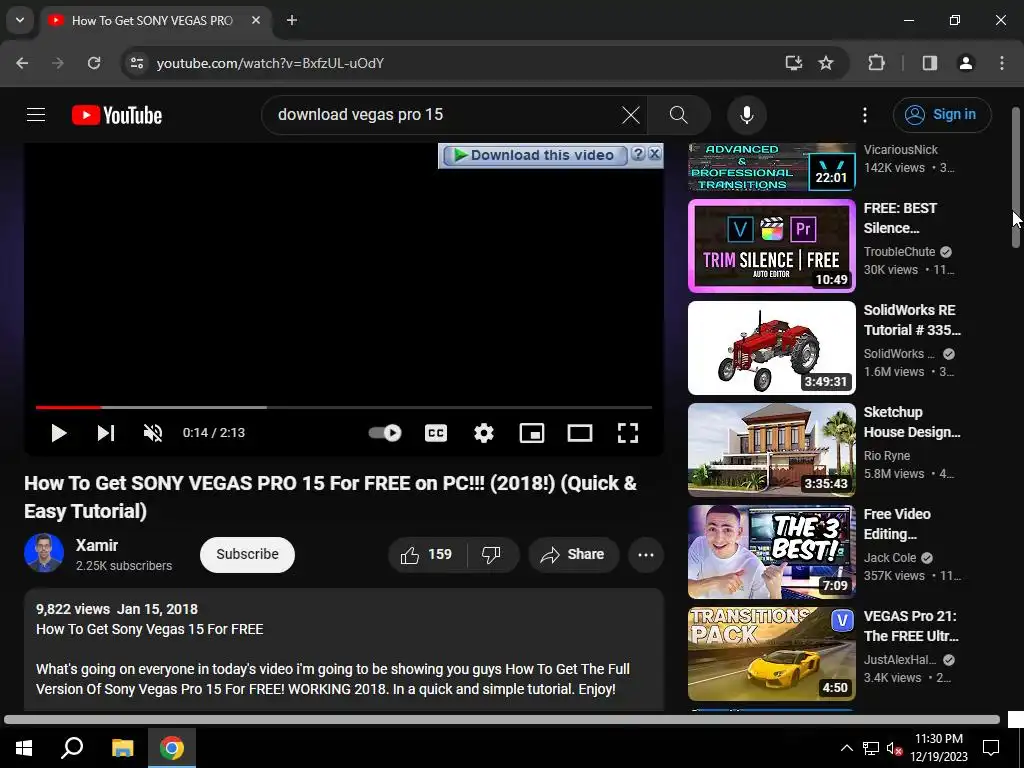Go to the YouTube home logo
1024x768 pixels.
tap(117, 115)
